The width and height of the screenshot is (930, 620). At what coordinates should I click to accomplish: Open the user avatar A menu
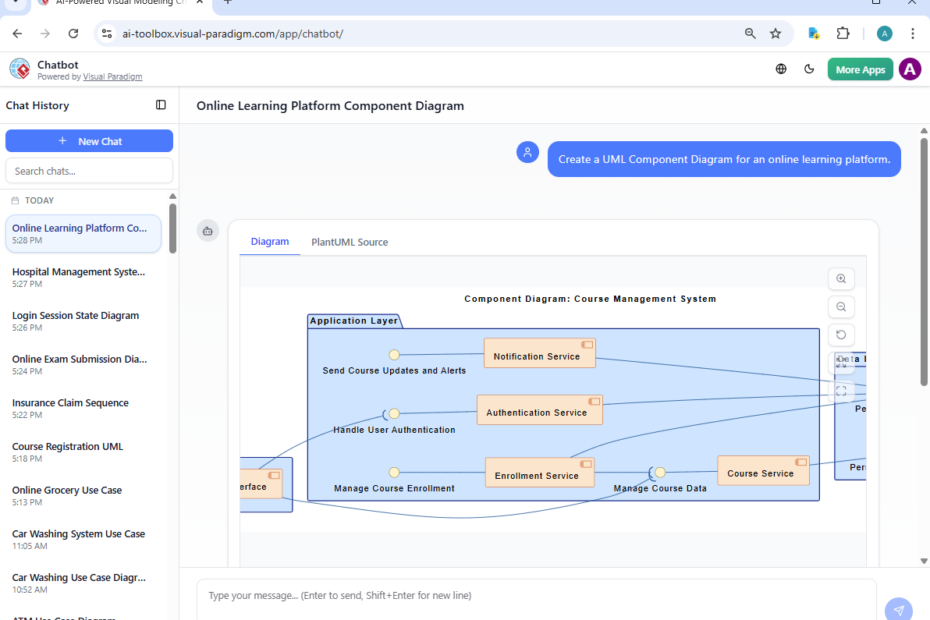pyautogui.click(x=909, y=69)
